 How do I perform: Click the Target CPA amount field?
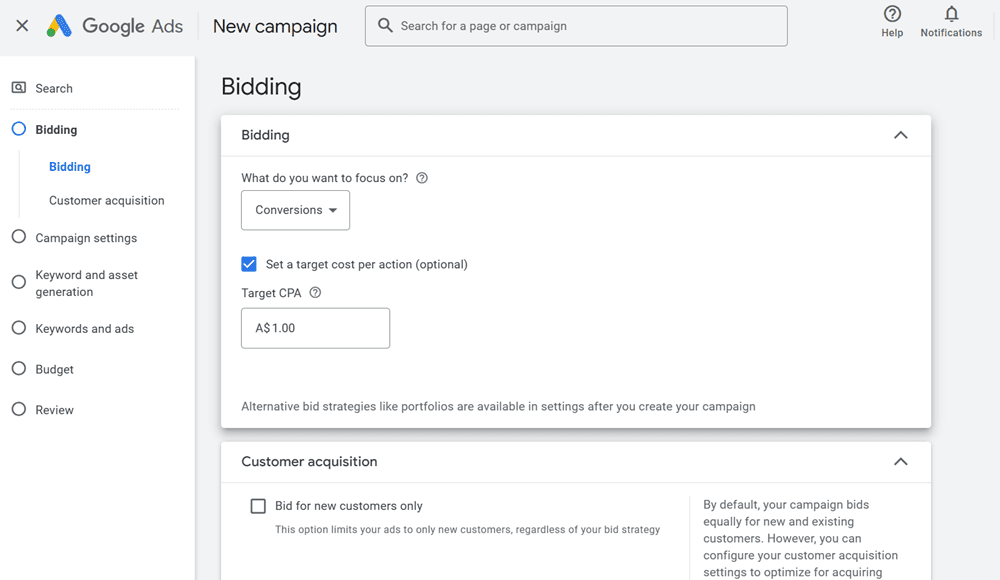point(315,328)
